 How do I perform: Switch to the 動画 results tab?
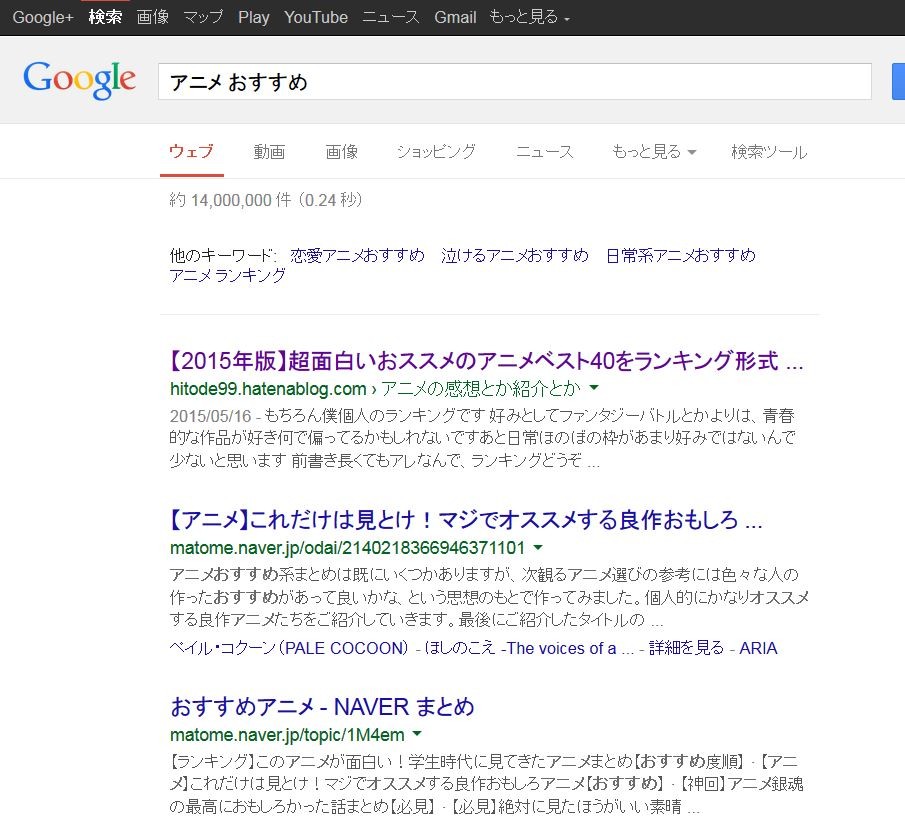coord(269,152)
